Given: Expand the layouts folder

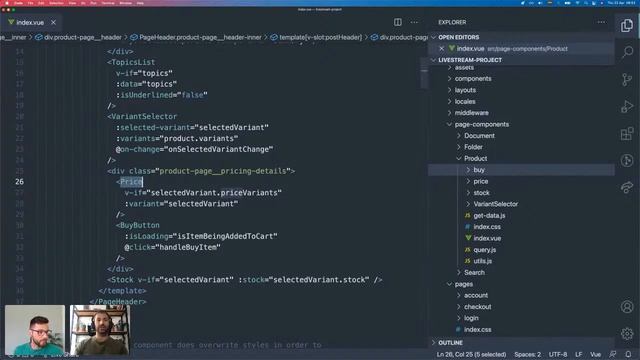Looking at the screenshot, I should [465, 90].
